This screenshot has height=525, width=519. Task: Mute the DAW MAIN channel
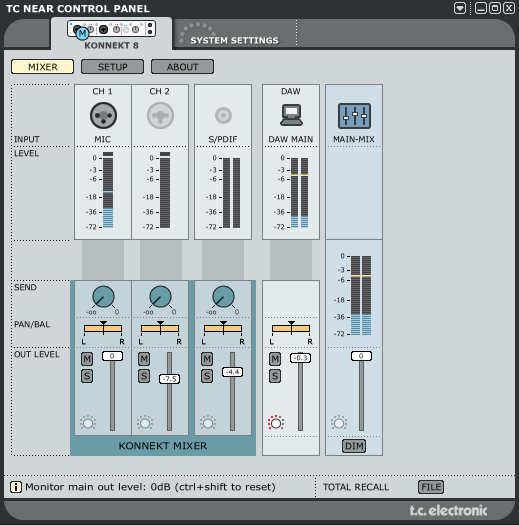click(275, 359)
